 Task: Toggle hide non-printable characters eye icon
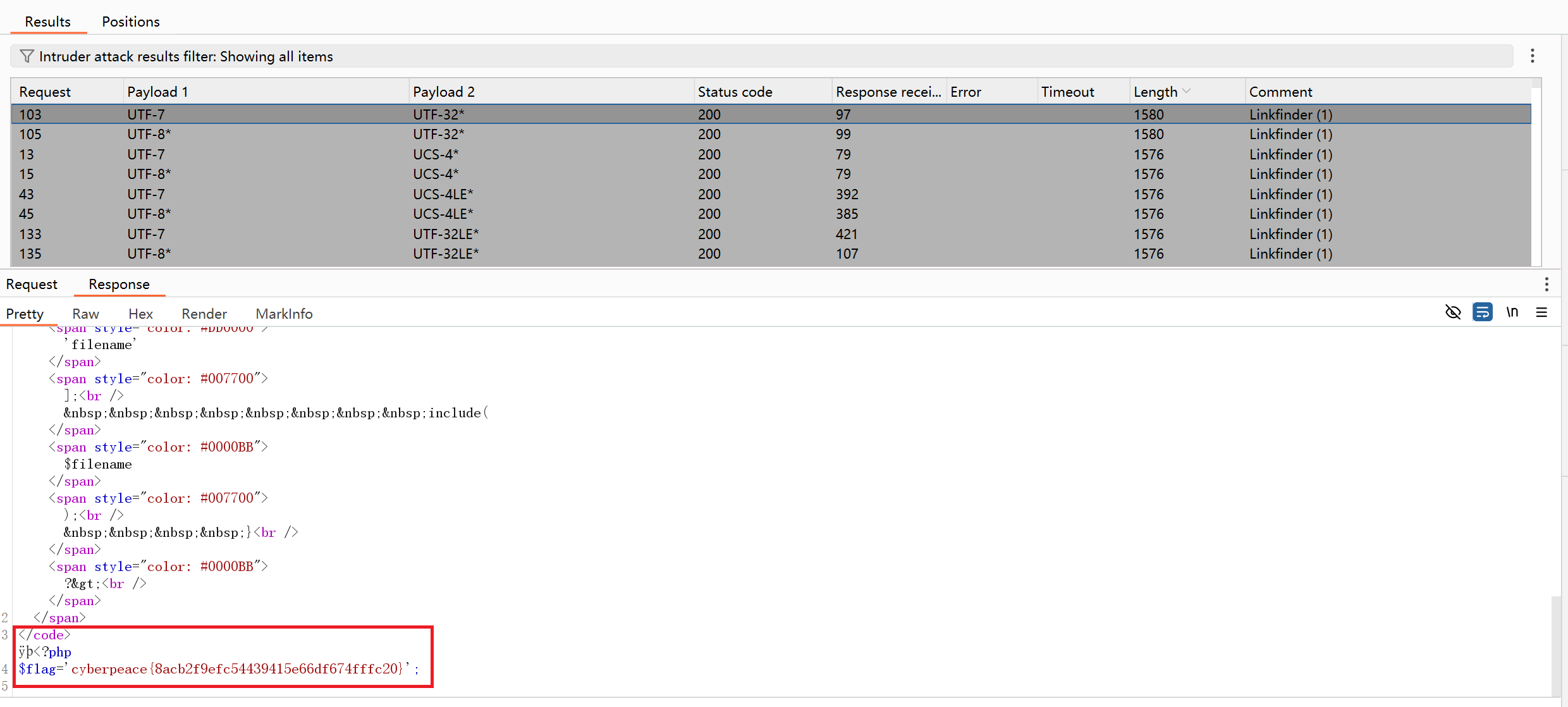pos(1453,312)
